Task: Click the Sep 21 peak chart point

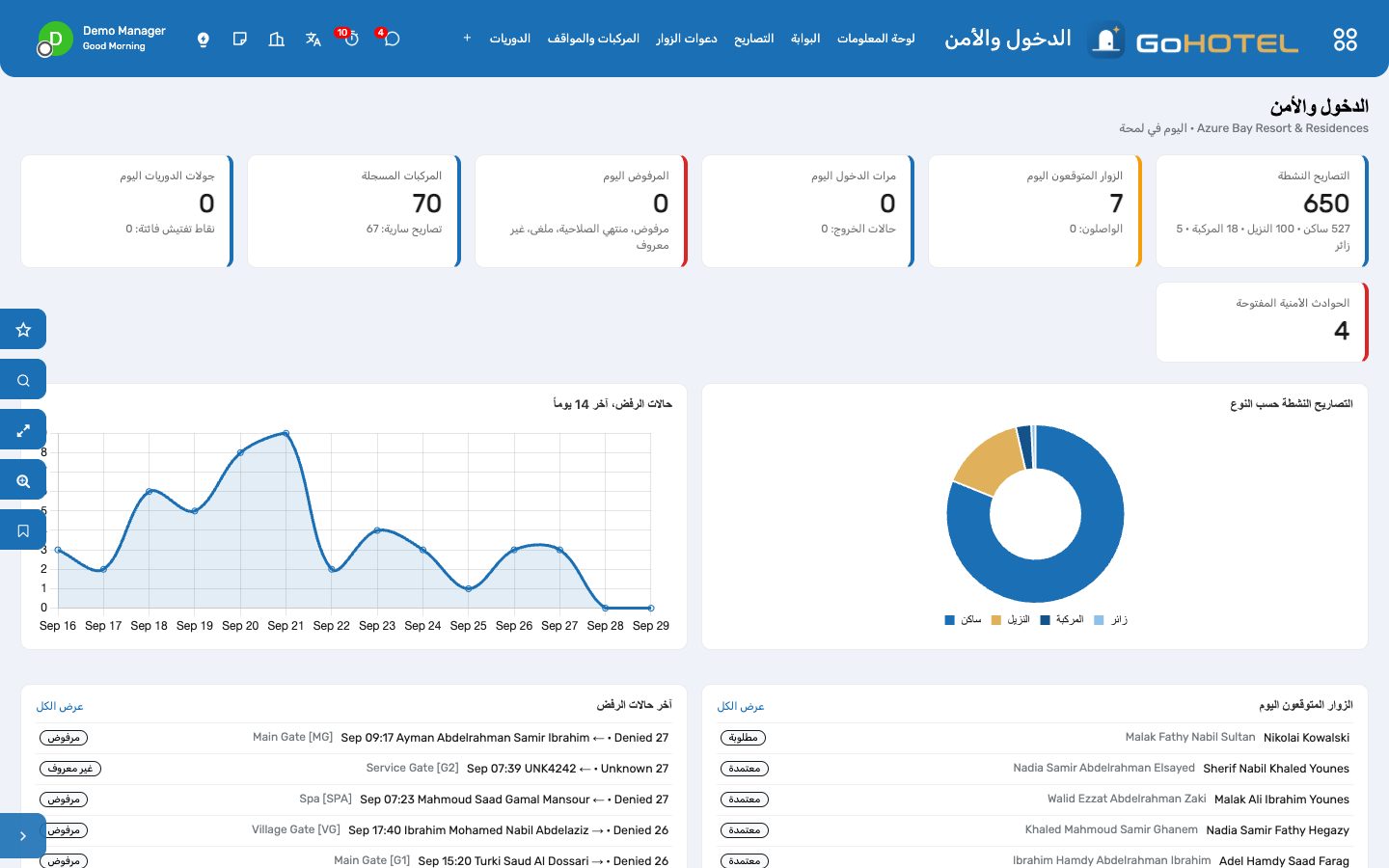Action: tap(286, 434)
